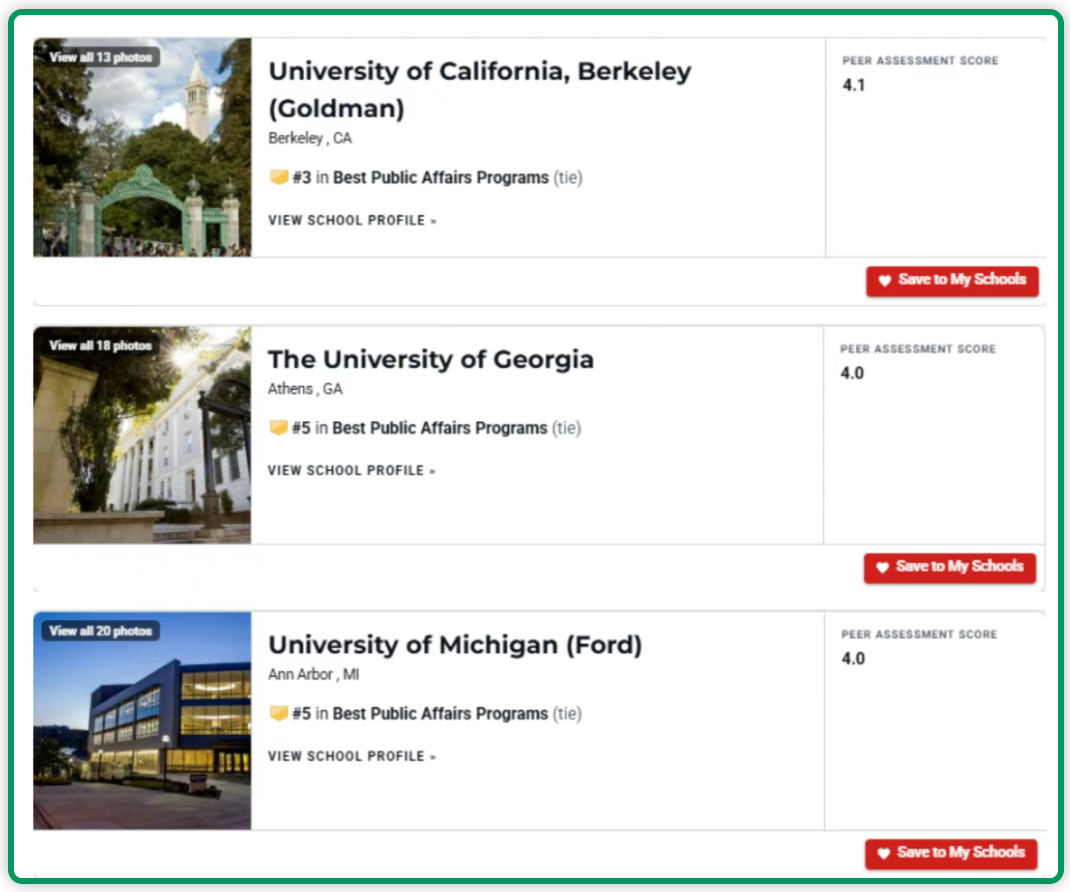
Task: Click the badge icon next to Berkeley's #3 ranking
Action: click(279, 178)
